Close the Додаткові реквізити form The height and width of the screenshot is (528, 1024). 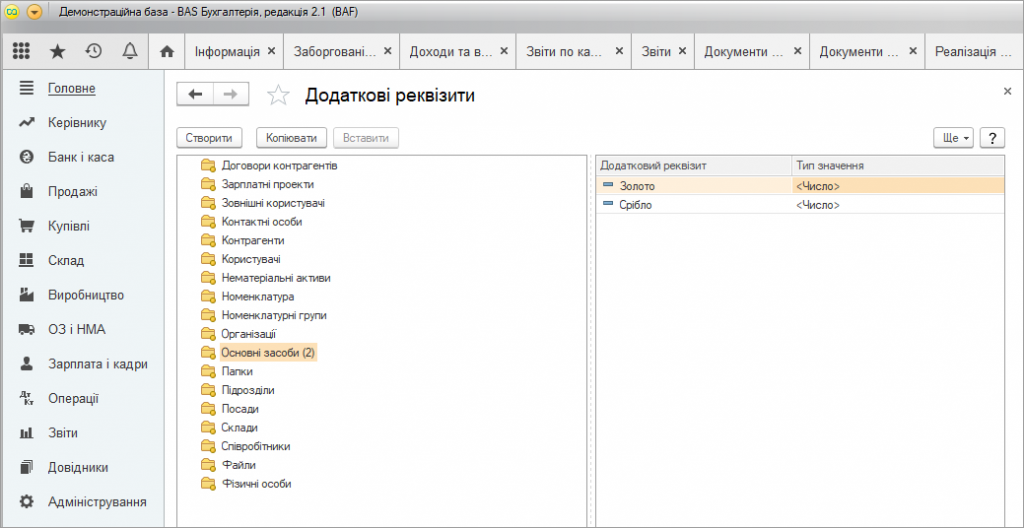(1007, 91)
